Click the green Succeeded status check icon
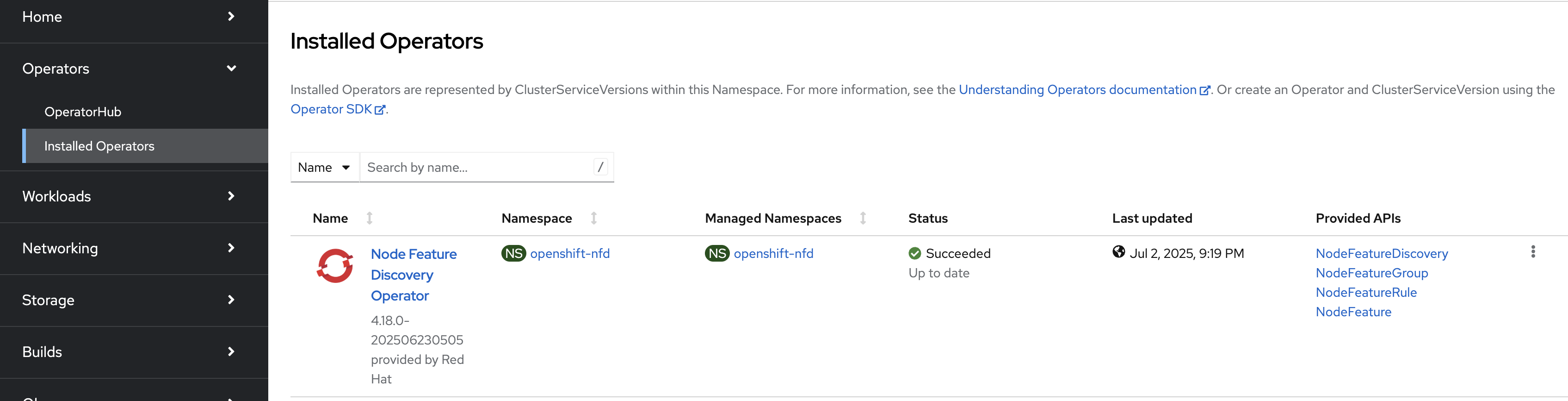Screen dimensions: 1568x401 [914, 254]
